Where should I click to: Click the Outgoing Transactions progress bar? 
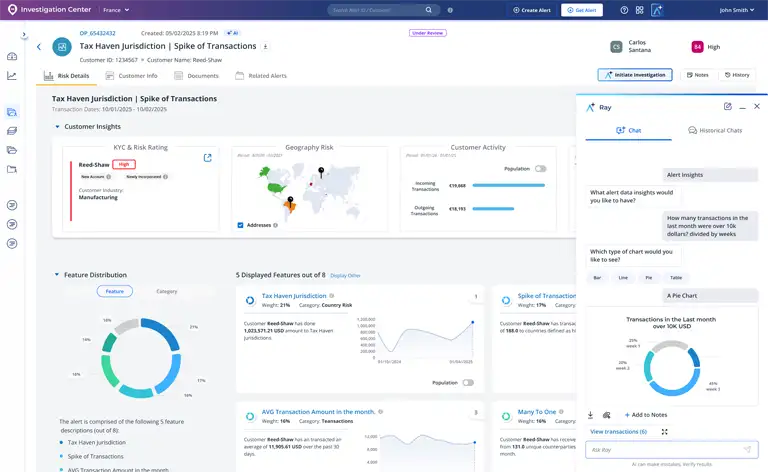493,209
